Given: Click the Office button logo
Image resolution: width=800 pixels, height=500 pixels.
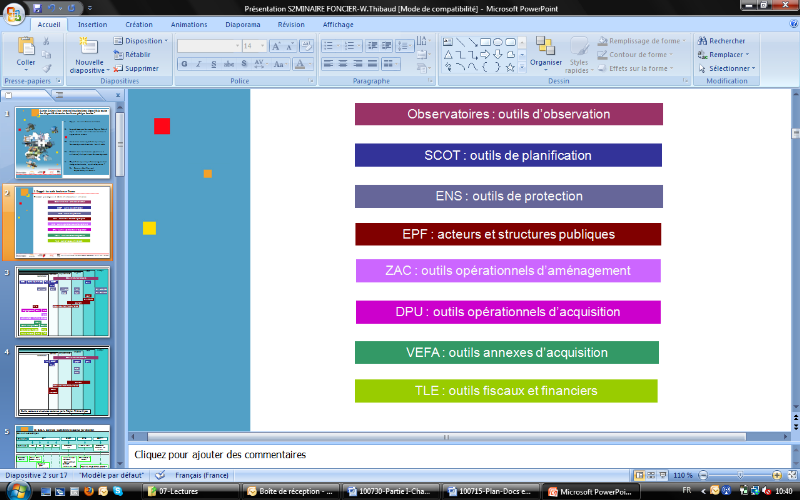Looking at the screenshot, I should (14, 10).
